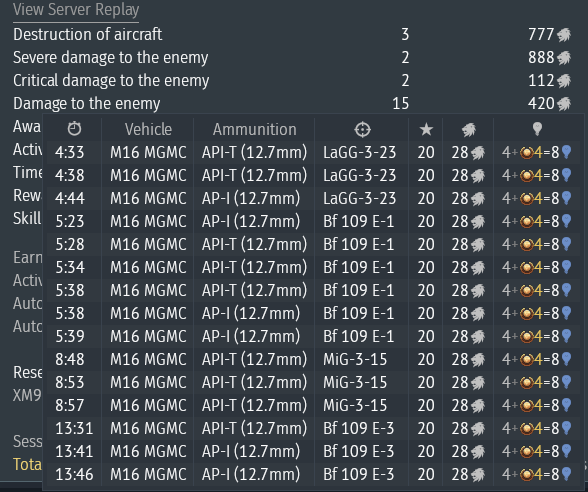Click the 8:48 MiG-3-15 hit entry
This screenshot has height=492, width=588.
314,359
